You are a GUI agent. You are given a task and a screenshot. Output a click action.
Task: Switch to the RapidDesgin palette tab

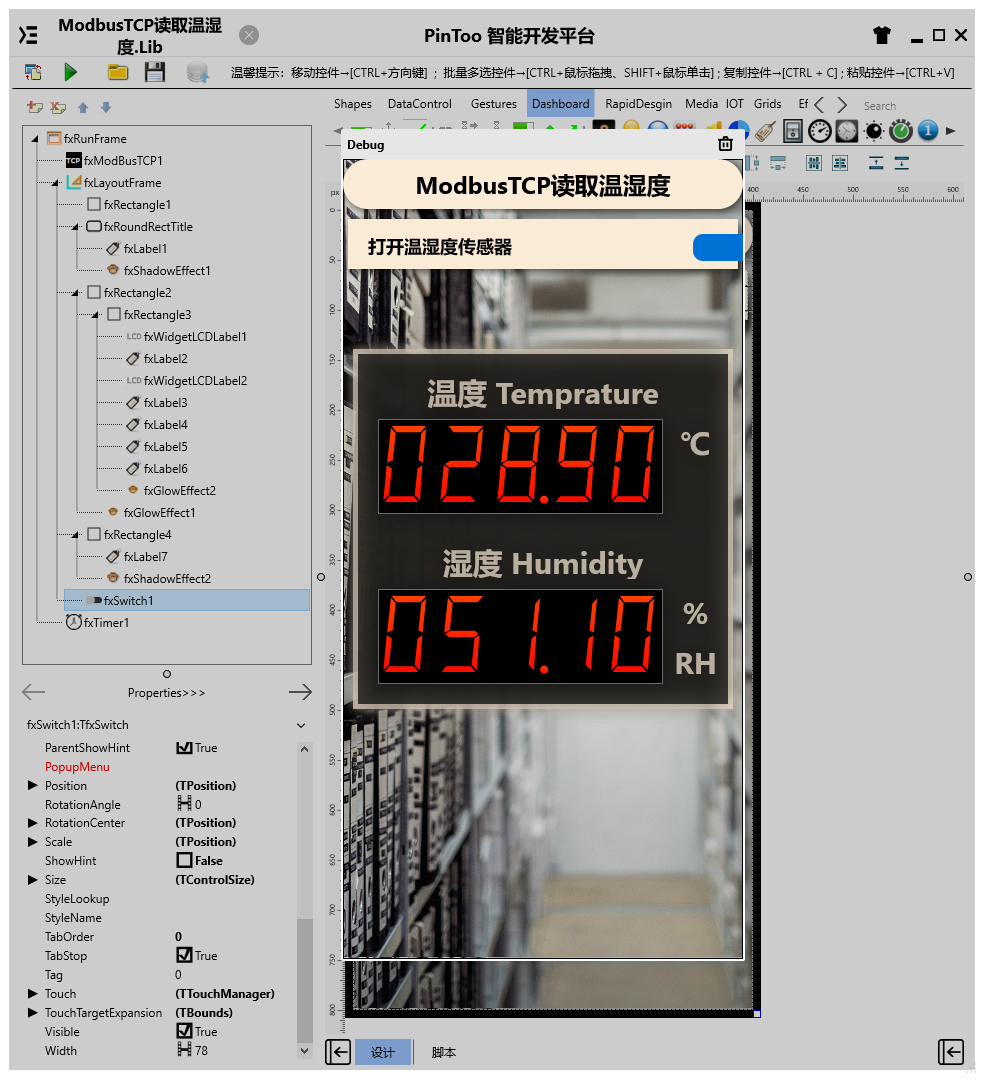tap(638, 104)
